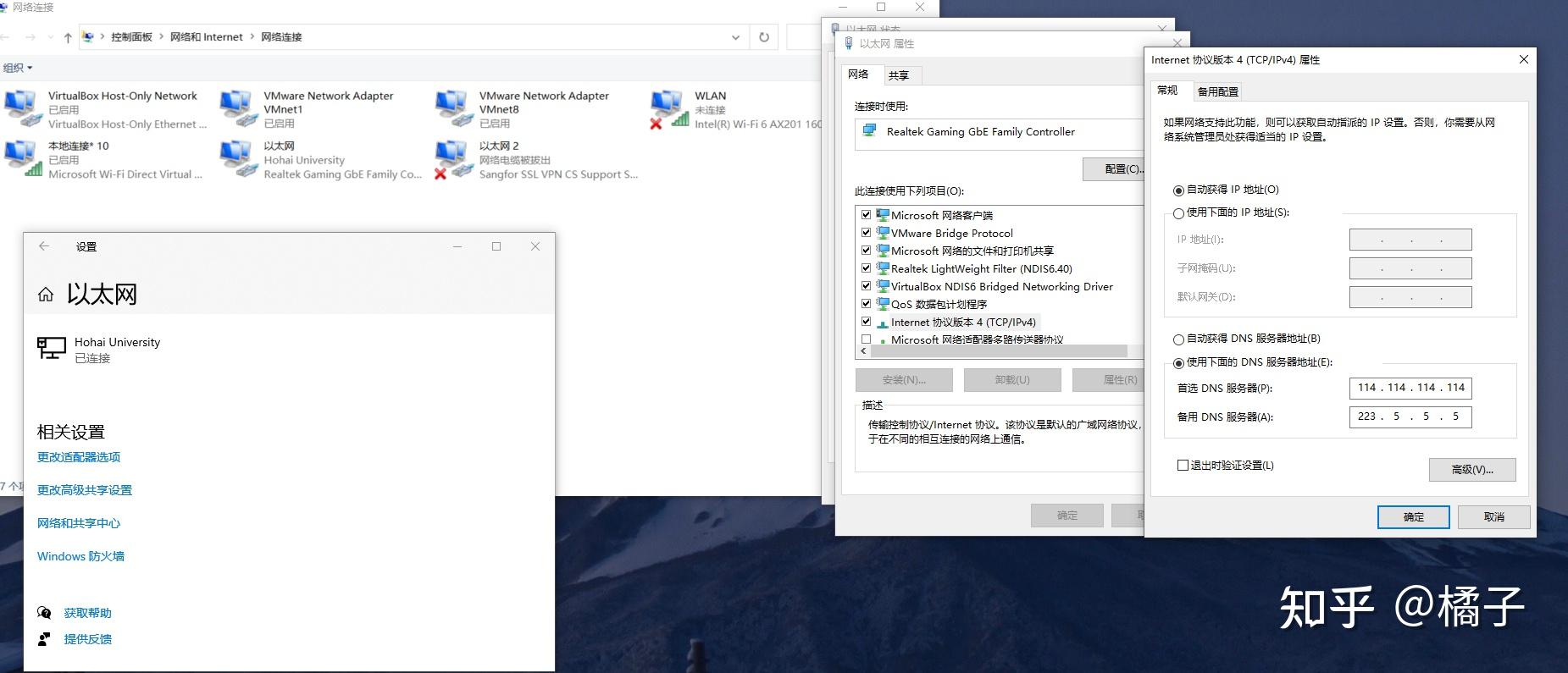The height and width of the screenshot is (673, 1568).
Task: Click the control panel icon in address bar
Action: point(88,37)
